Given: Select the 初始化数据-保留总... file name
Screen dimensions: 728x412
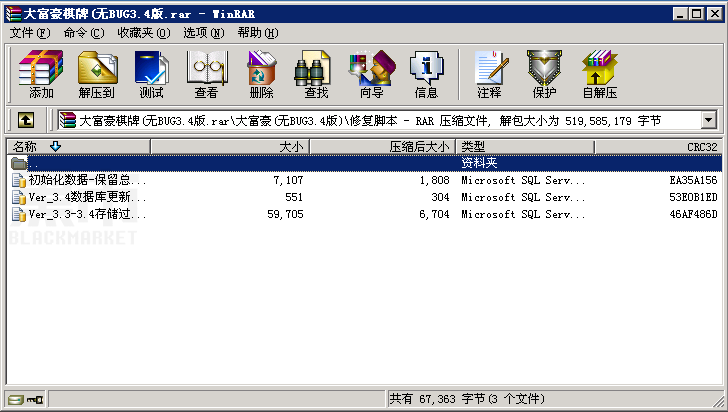Looking at the screenshot, I should click(x=87, y=180).
